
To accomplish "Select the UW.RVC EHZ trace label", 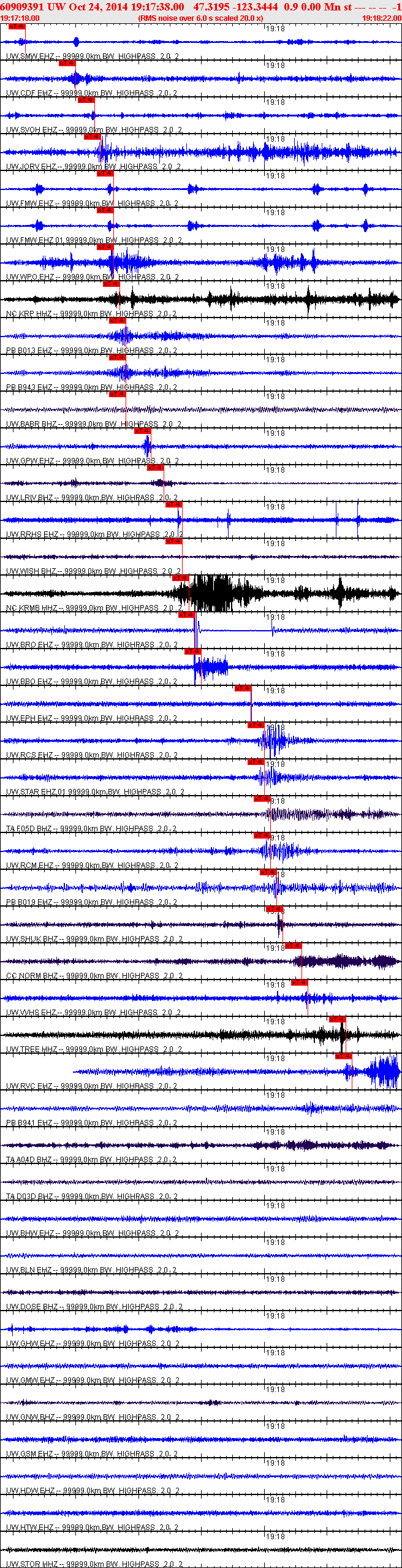I will click(x=92, y=1086).
